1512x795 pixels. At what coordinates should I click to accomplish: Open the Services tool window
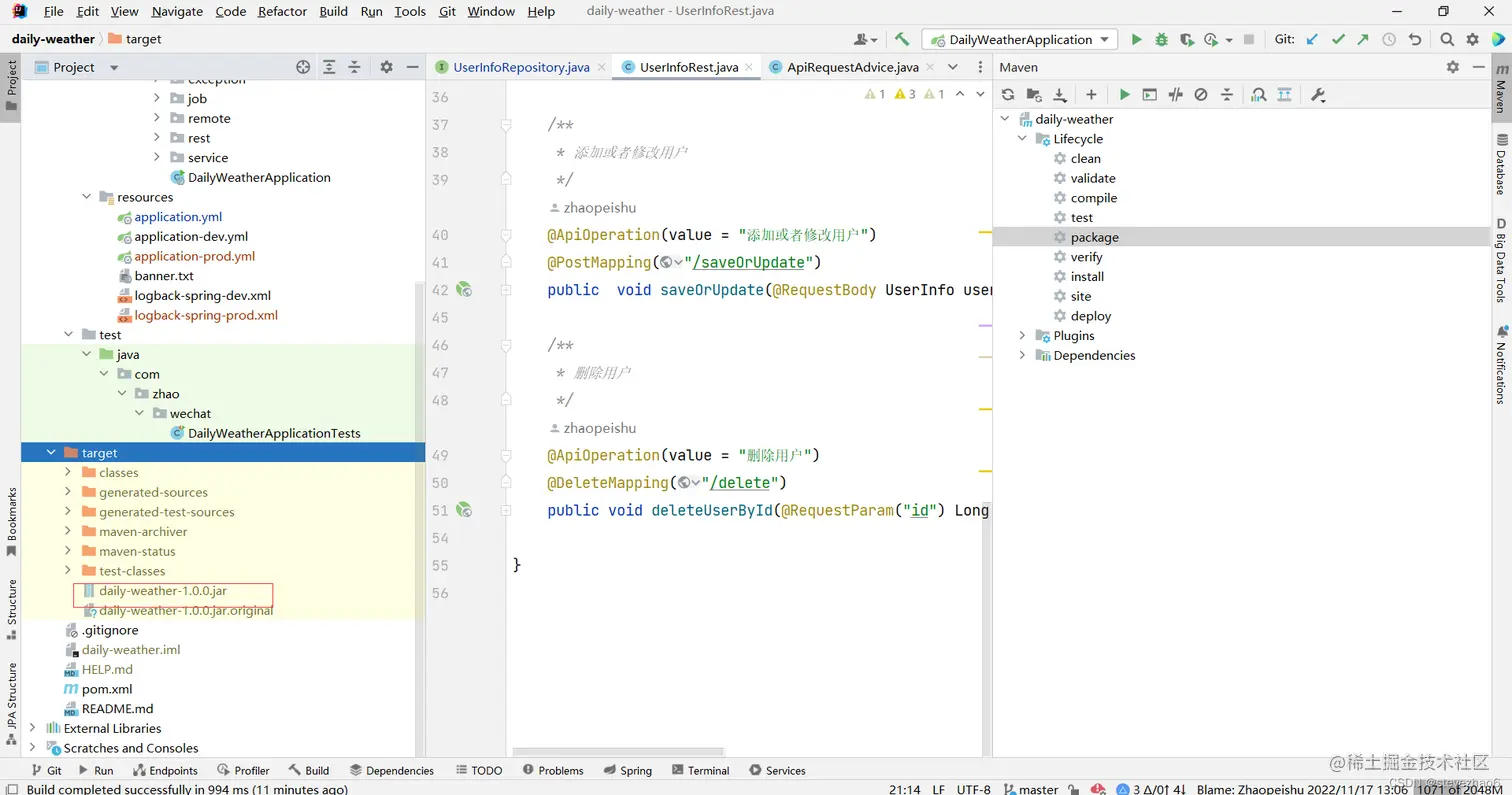coord(776,770)
